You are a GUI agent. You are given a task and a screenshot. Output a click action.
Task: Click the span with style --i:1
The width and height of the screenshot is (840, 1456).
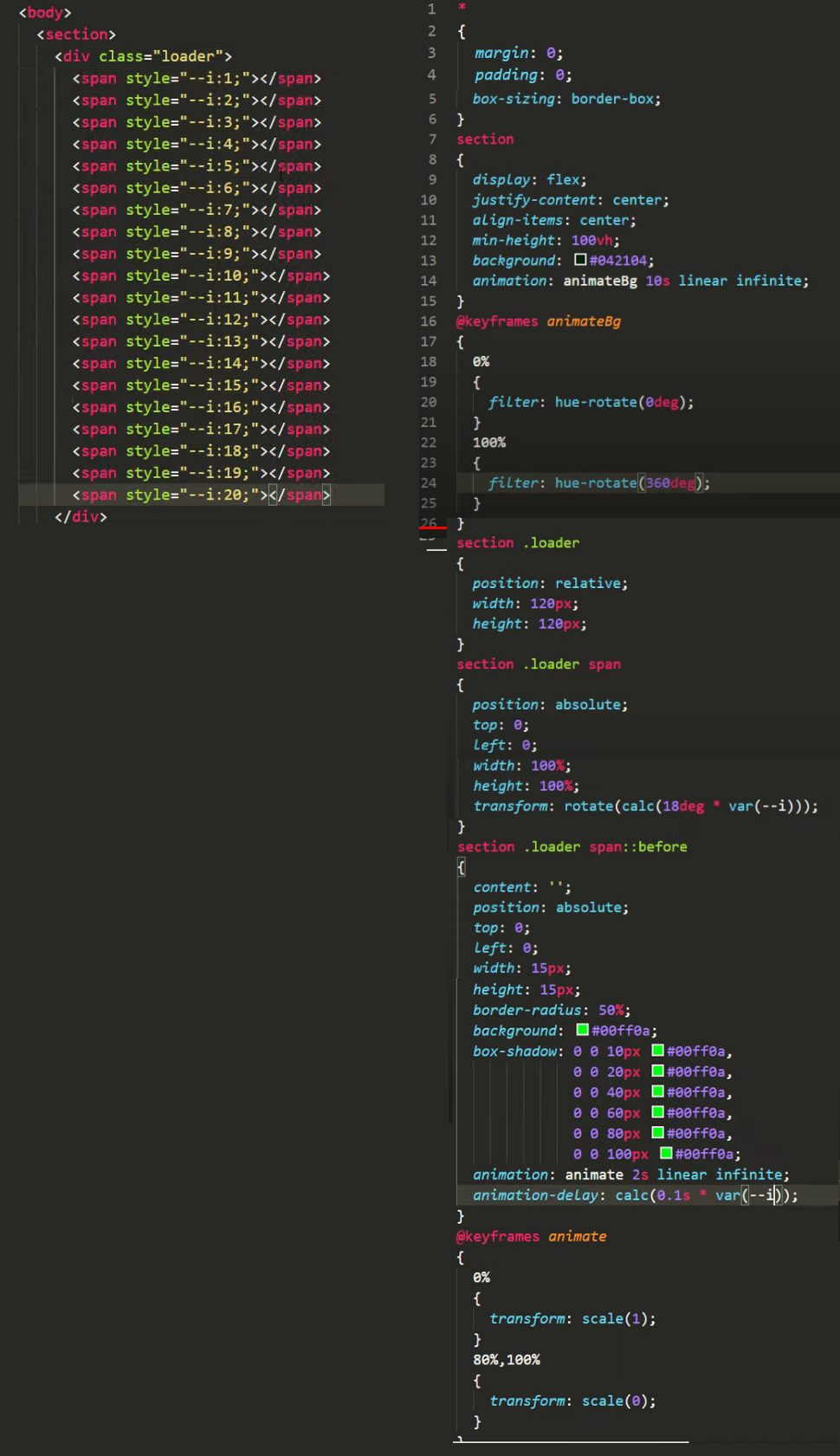(197, 79)
